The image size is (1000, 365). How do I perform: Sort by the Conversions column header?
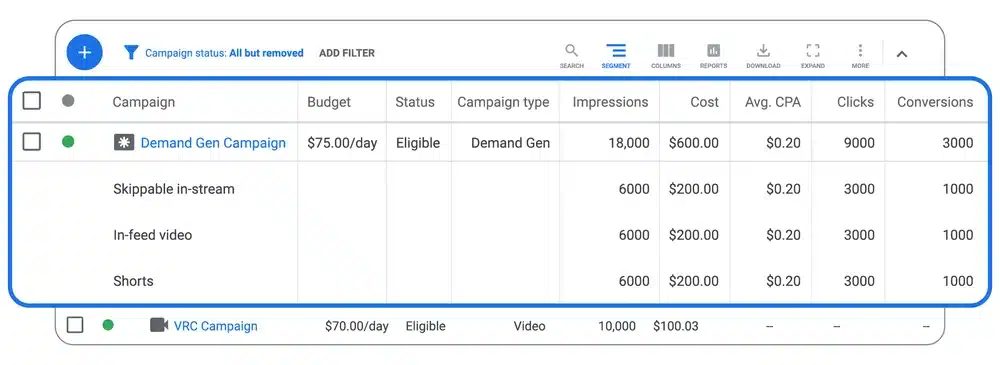935,102
